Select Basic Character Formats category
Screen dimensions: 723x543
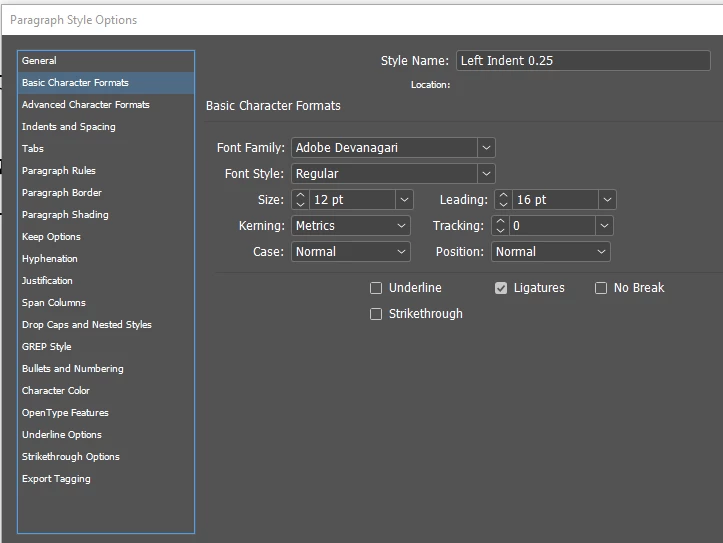tap(106, 83)
